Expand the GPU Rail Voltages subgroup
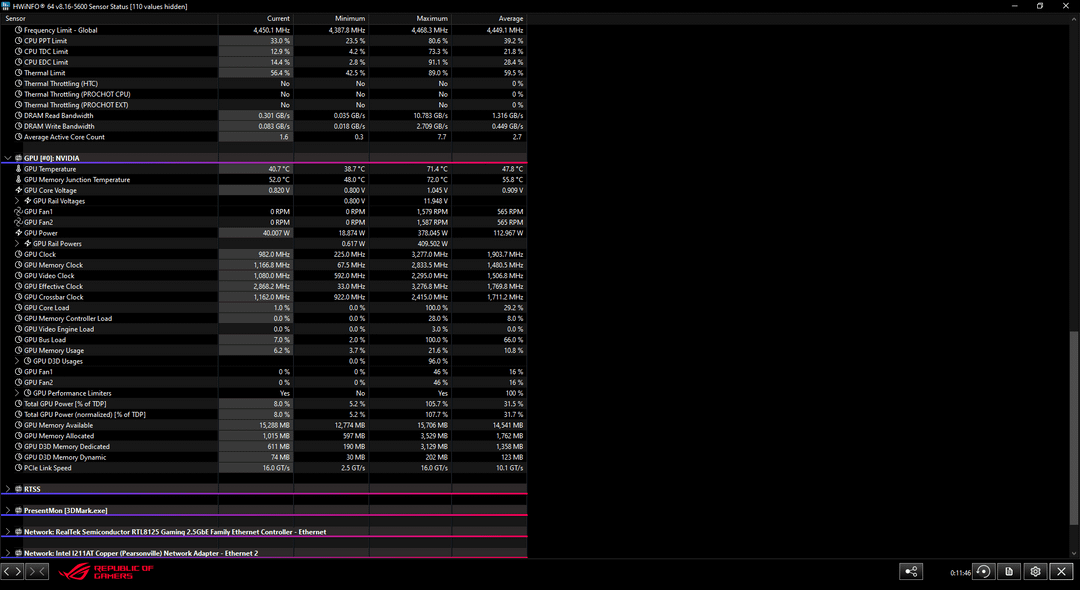The width and height of the screenshot is (1080, 590). (17, 201)
